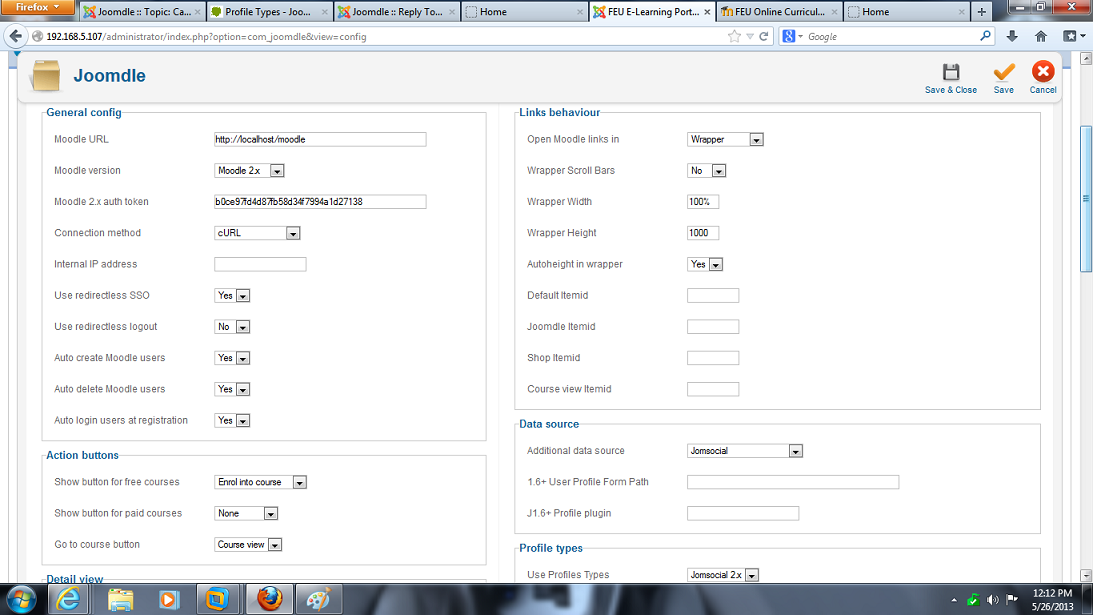
Task: Open the Additional data source Jomsocial dropdown
Action: [x=745, y=451]
